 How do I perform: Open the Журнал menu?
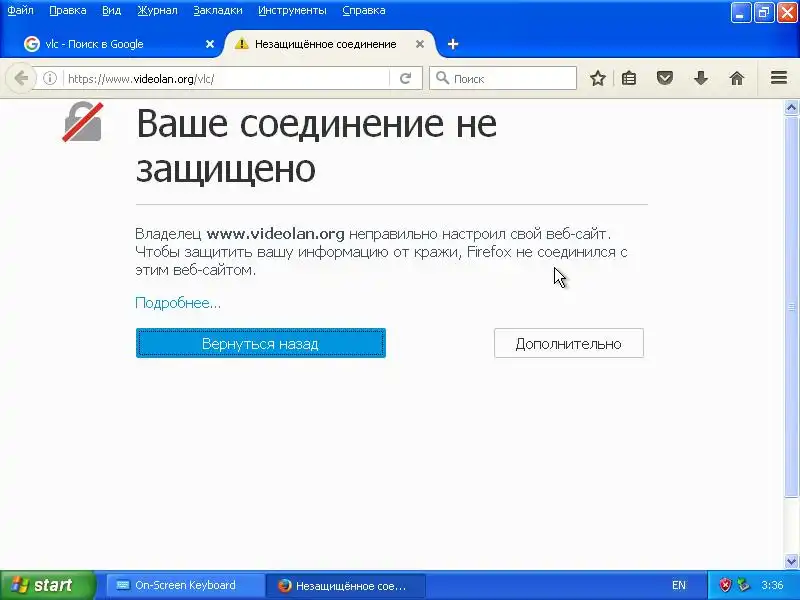pos(157,10)
